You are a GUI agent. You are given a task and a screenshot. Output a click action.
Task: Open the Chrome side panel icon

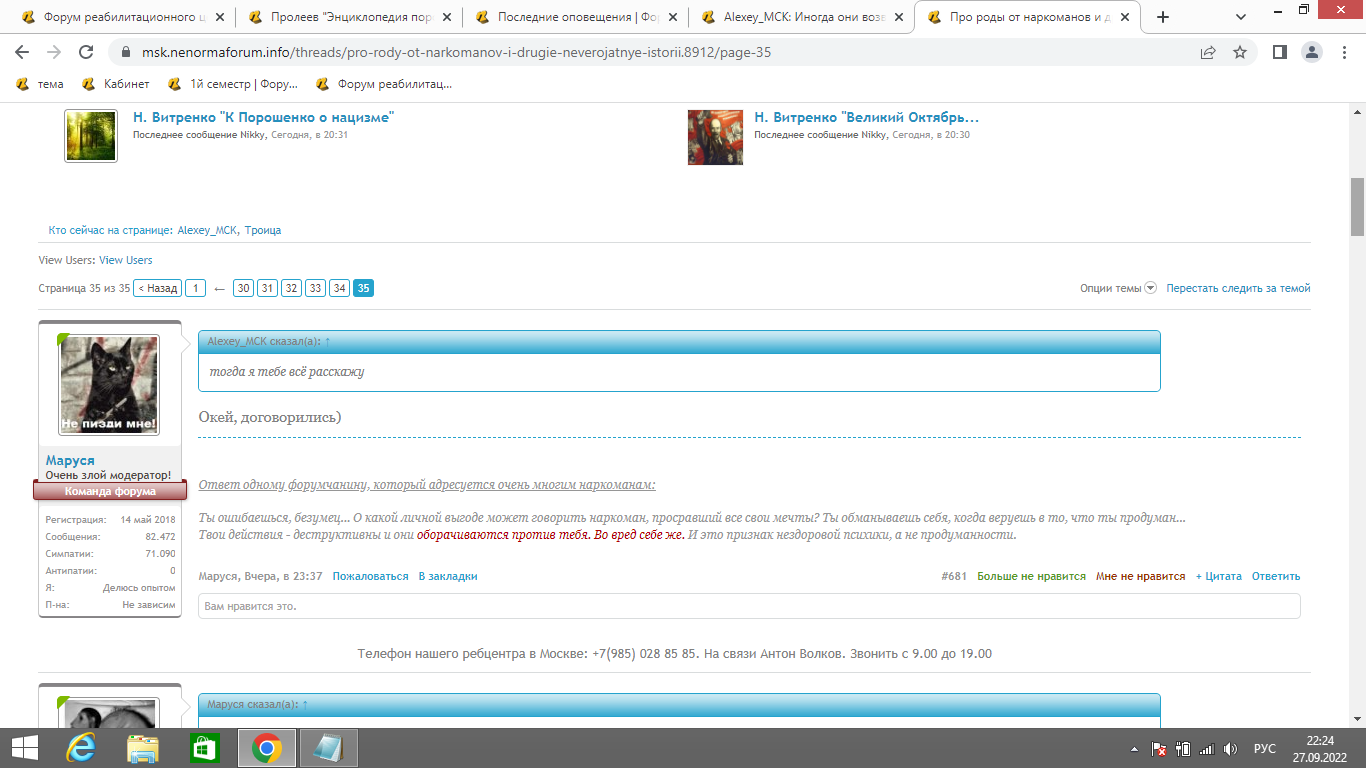coord(1279,52)
